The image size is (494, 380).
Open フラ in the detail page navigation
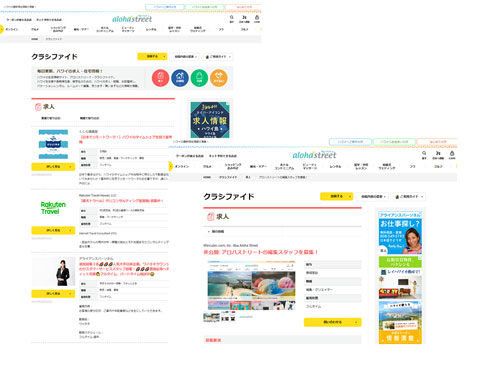pyautogui.click(x=412, y=166)
